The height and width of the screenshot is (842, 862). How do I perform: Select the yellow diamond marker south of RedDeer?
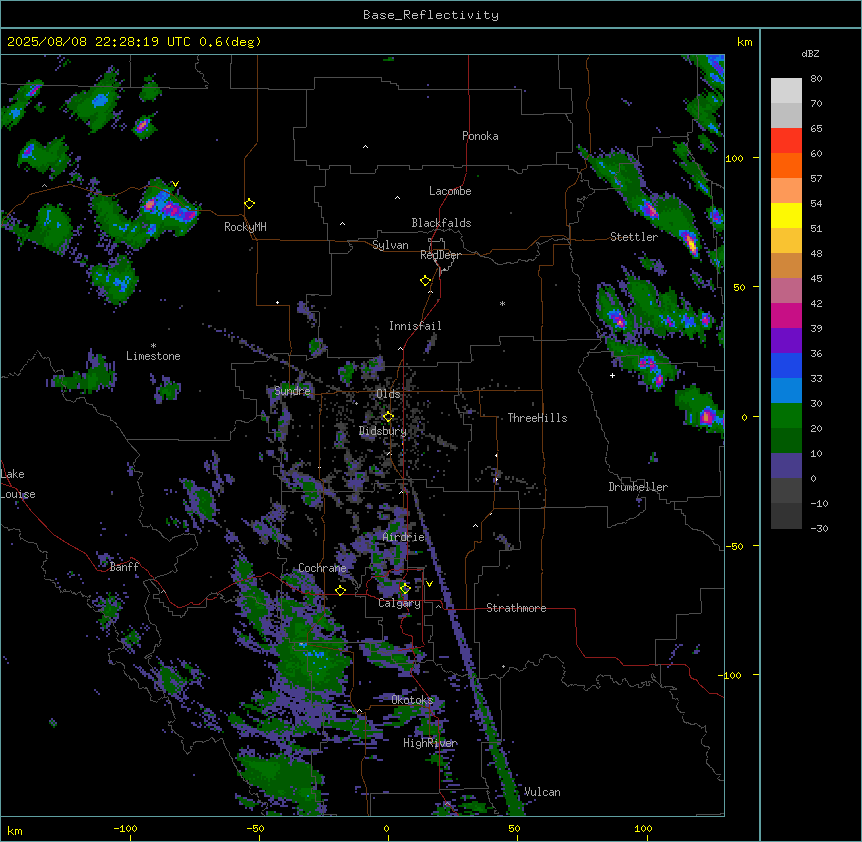[x=426, y=281]
